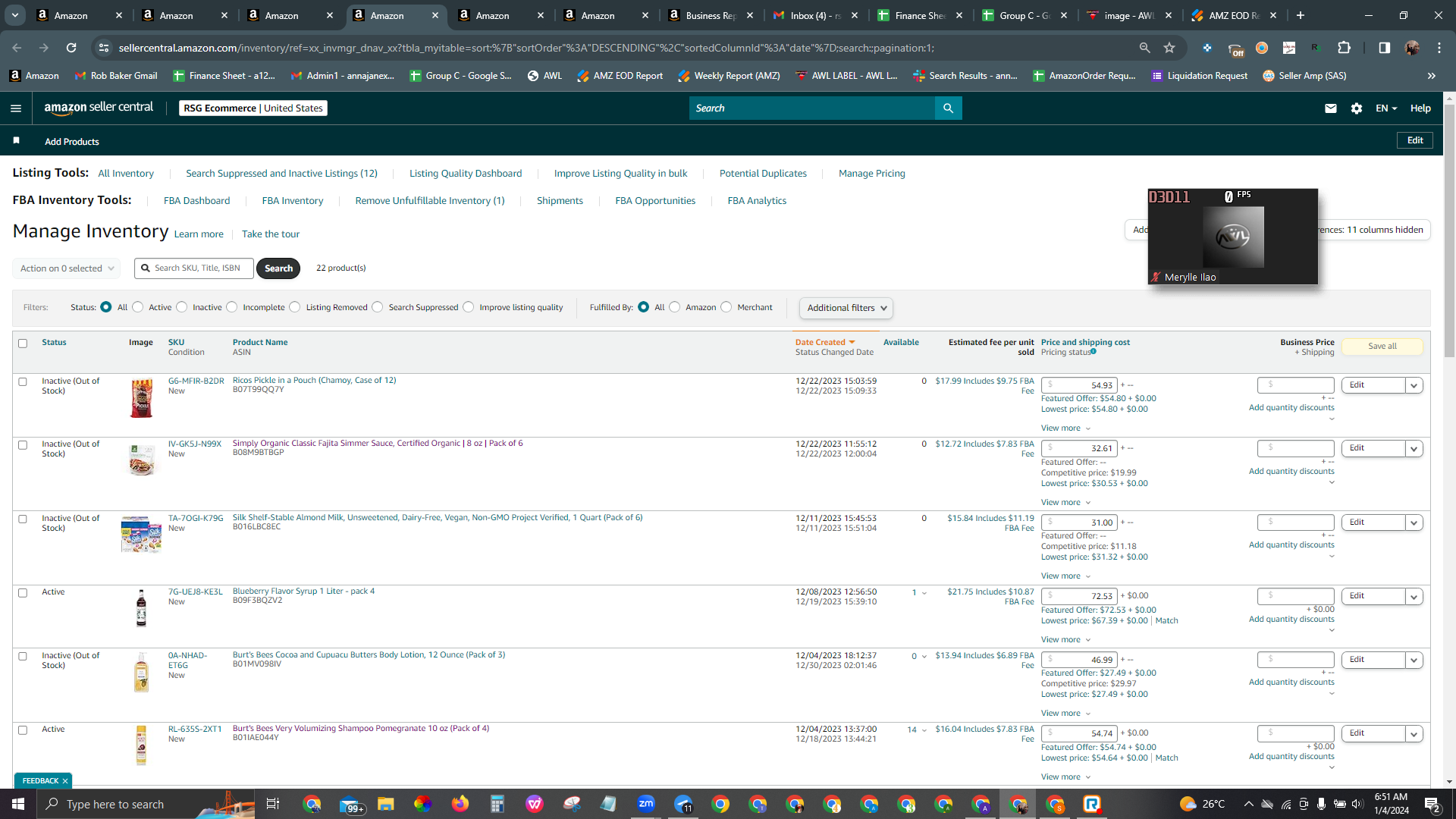Click the search magnifier button in header
The image size is (1456, 819).
click(948, 108)
